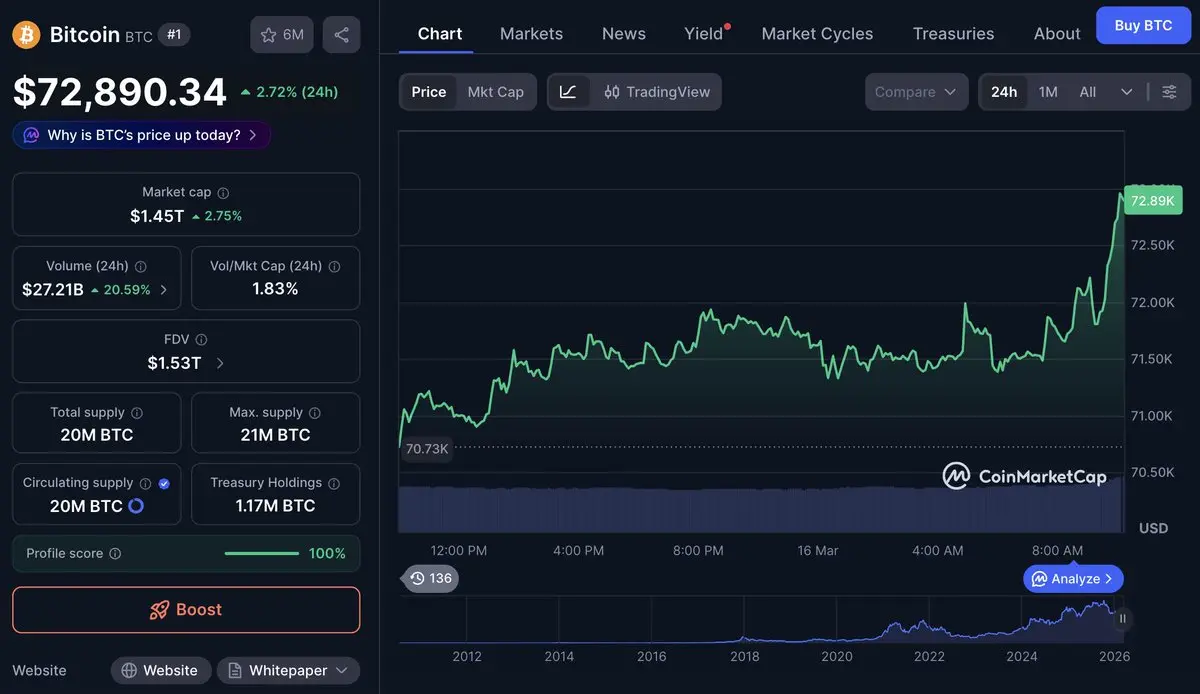
Task: Open chart settings sliders icon
Action: 1169,92
